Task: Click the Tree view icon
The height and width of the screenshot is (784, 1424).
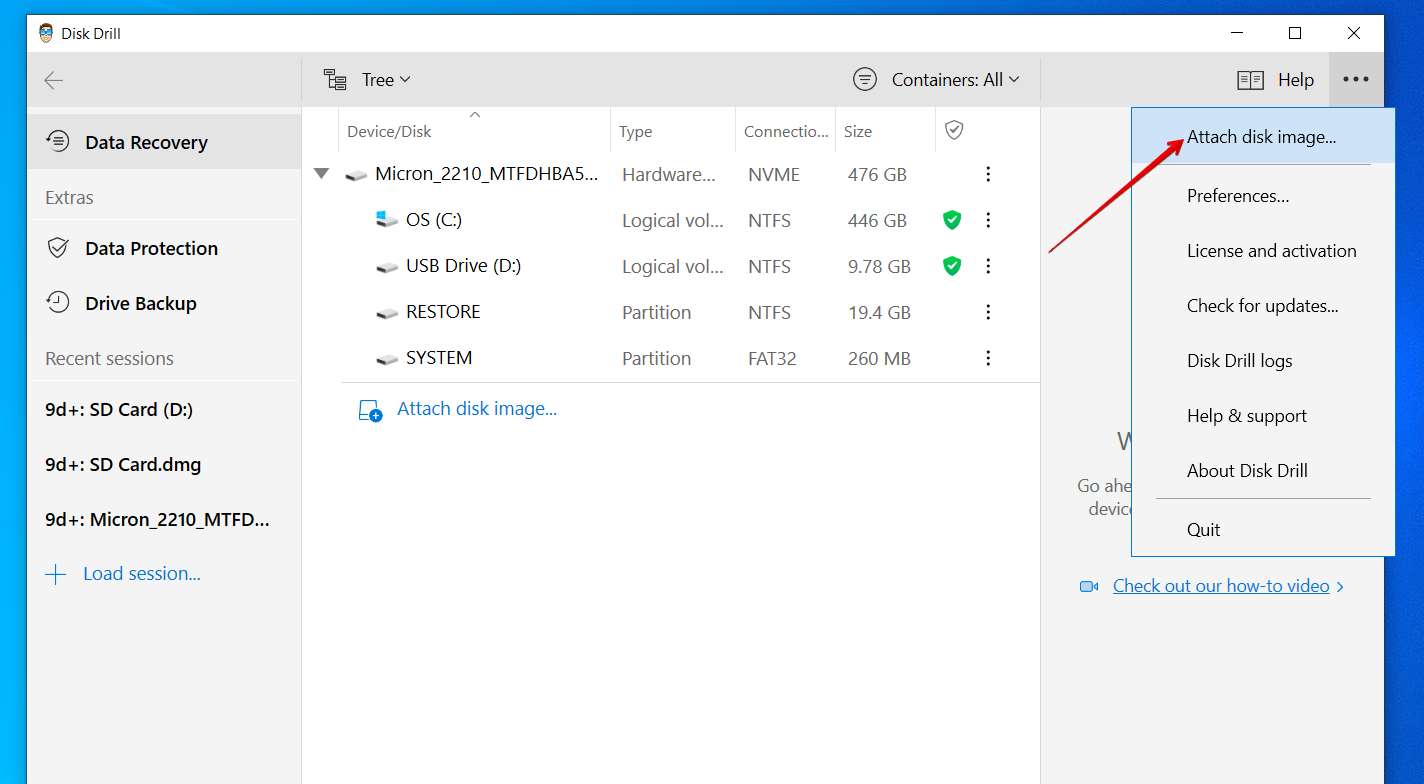Action: tap(336, 80)
